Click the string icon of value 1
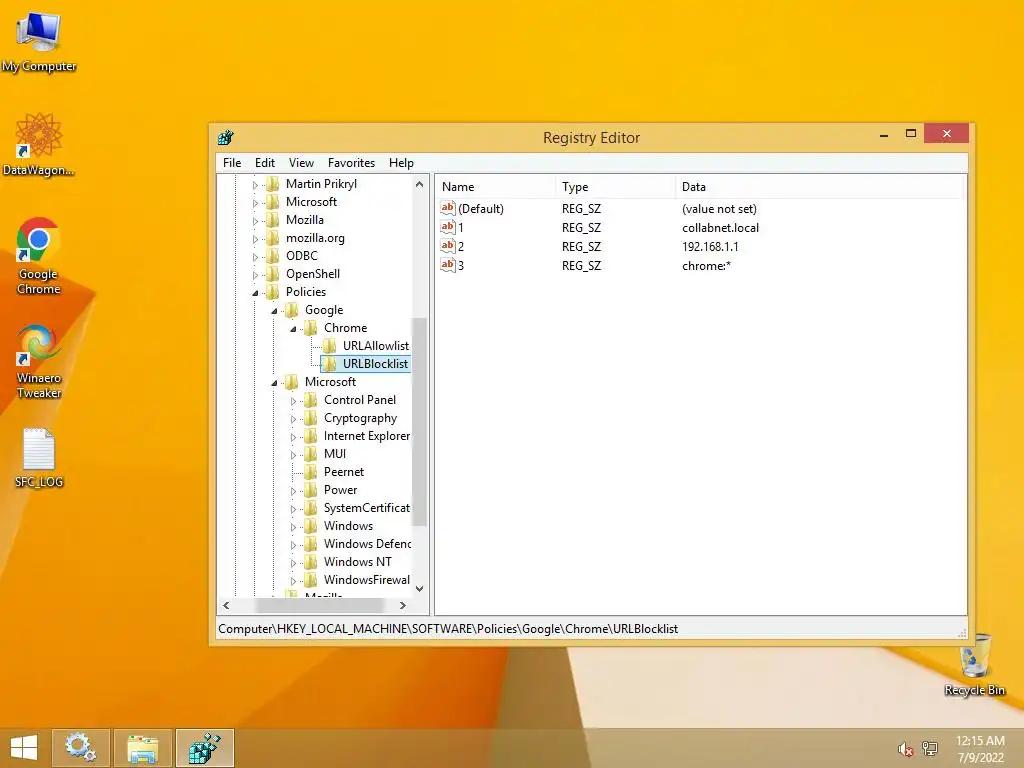Image resolution: width=1024 pixels, height=768 pixels. pyautogui.click(x=447, y=227)
